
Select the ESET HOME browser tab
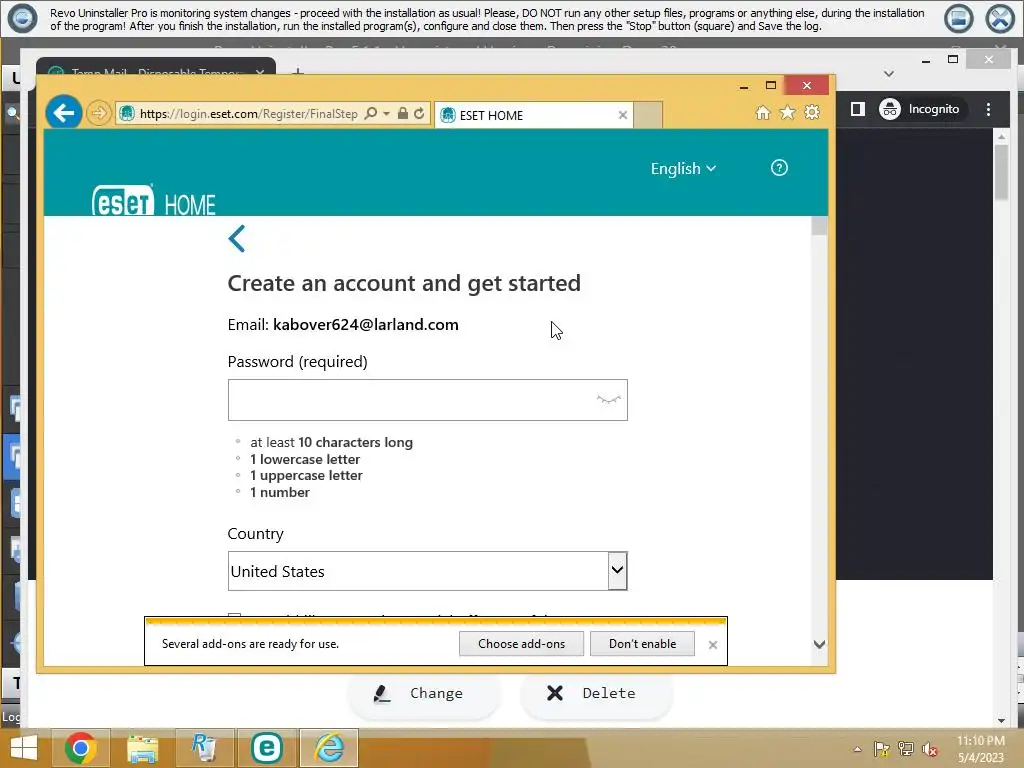coord(533,115)
